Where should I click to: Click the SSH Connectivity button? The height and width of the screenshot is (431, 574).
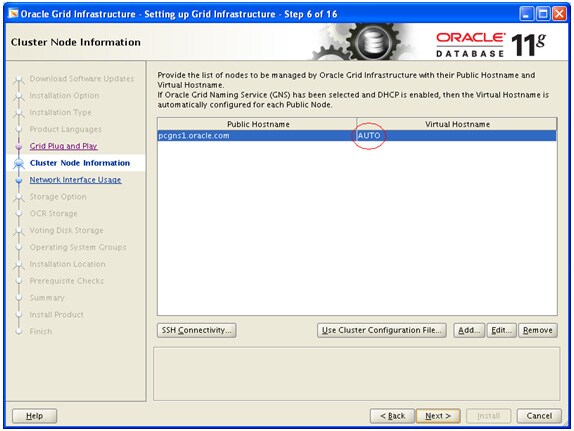click(197, 330)
